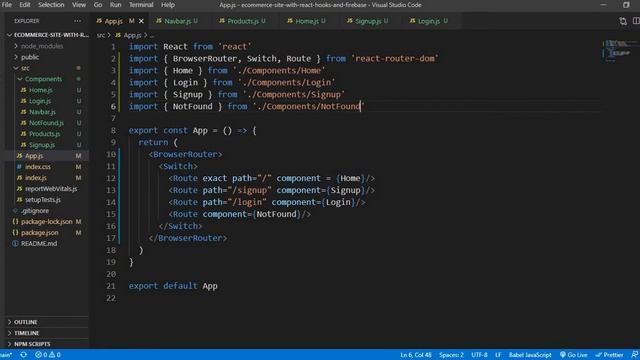
Task: Open Signup.js in the explorer tree
Action: click(42, 145)
